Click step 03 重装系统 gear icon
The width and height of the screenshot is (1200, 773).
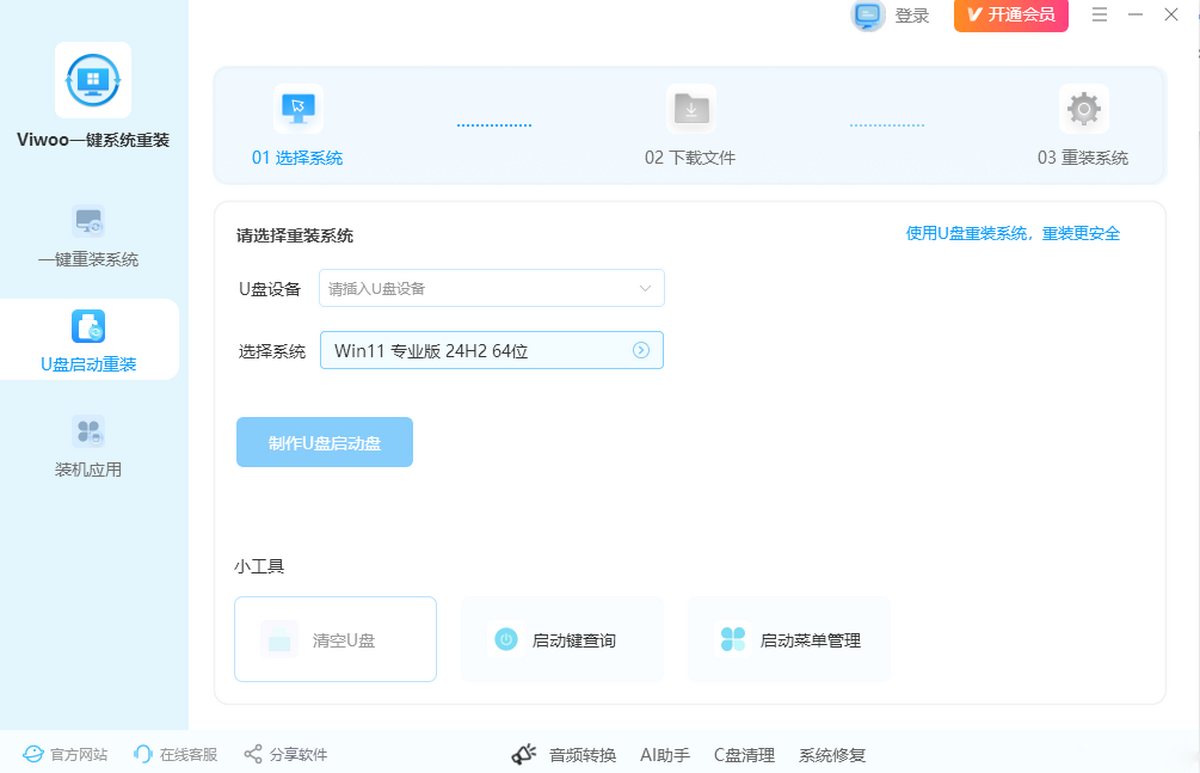pos(1084,108)
